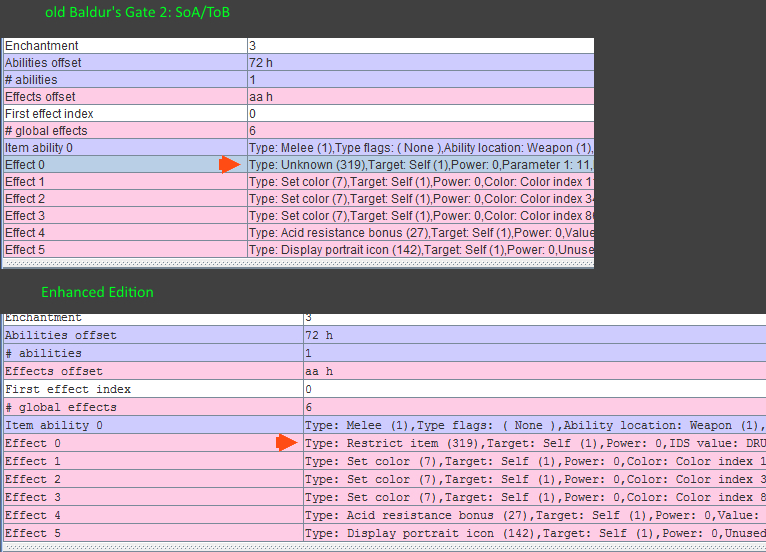Open Effect 3 'Set color (7)' value, top table
The height and width of the screenshot is (552, 766).
[421, 216]
